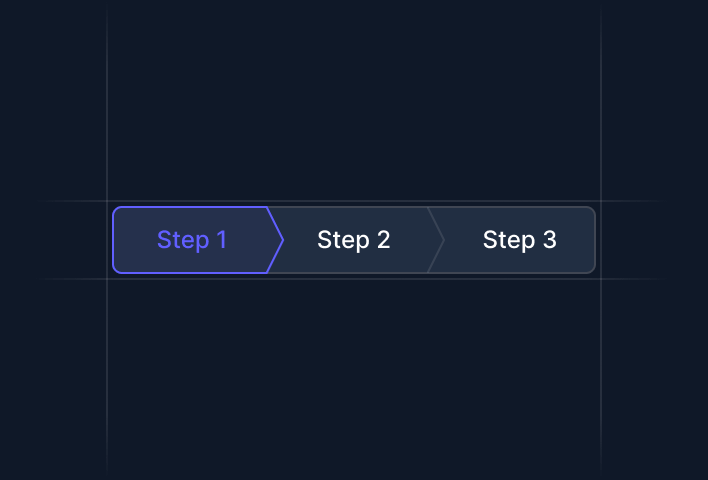This screenshot has width=708, height=480.
Task: Activate the center breadcrumb segment, Step 2
Action: (353, 240)
